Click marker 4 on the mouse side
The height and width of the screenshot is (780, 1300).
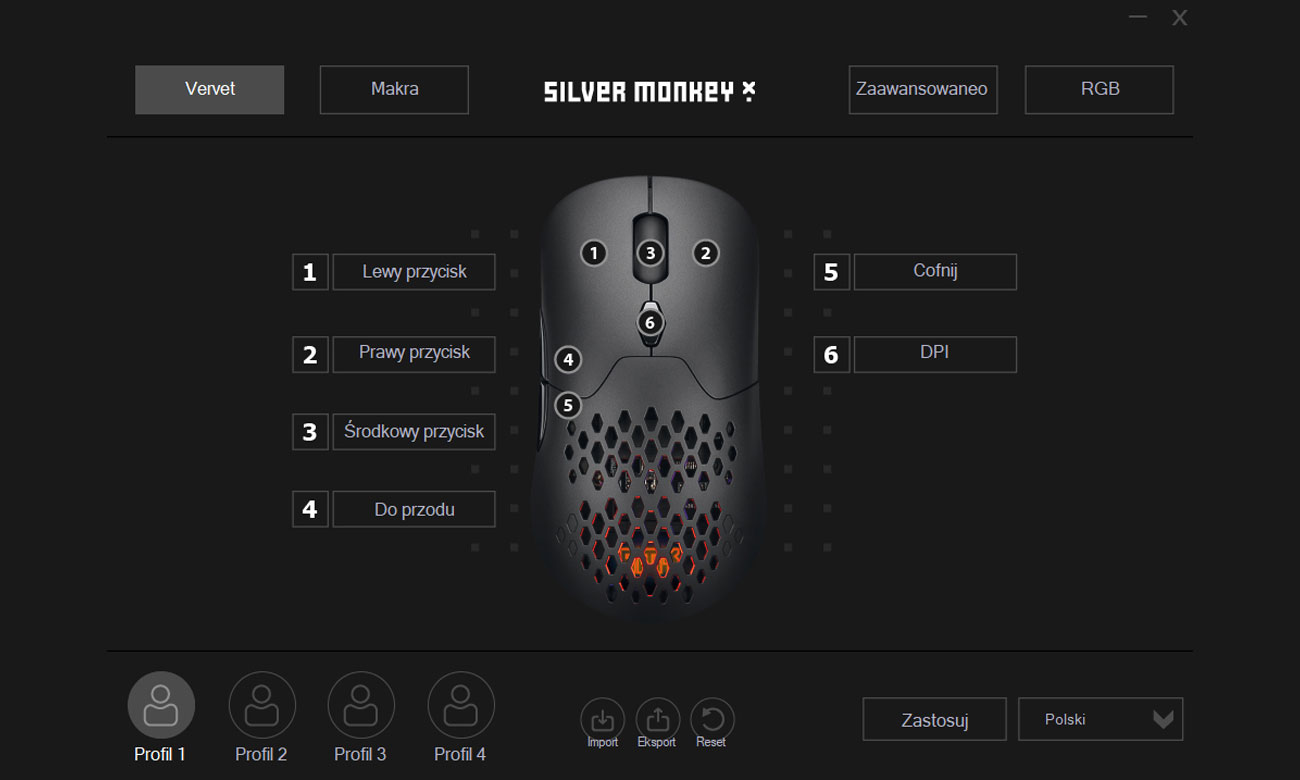coord(568,359)
